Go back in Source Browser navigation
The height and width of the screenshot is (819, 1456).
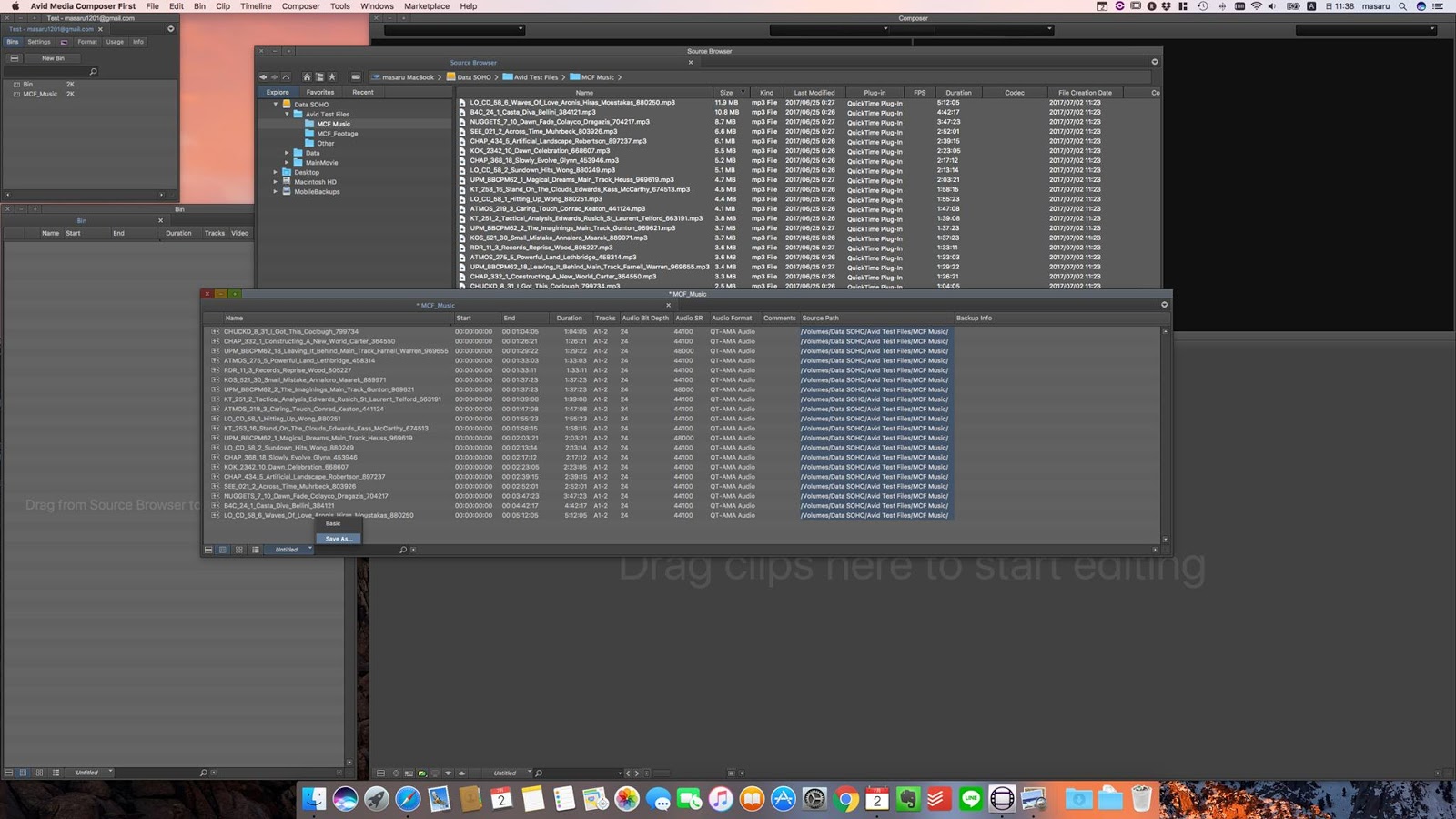point(263,77)
